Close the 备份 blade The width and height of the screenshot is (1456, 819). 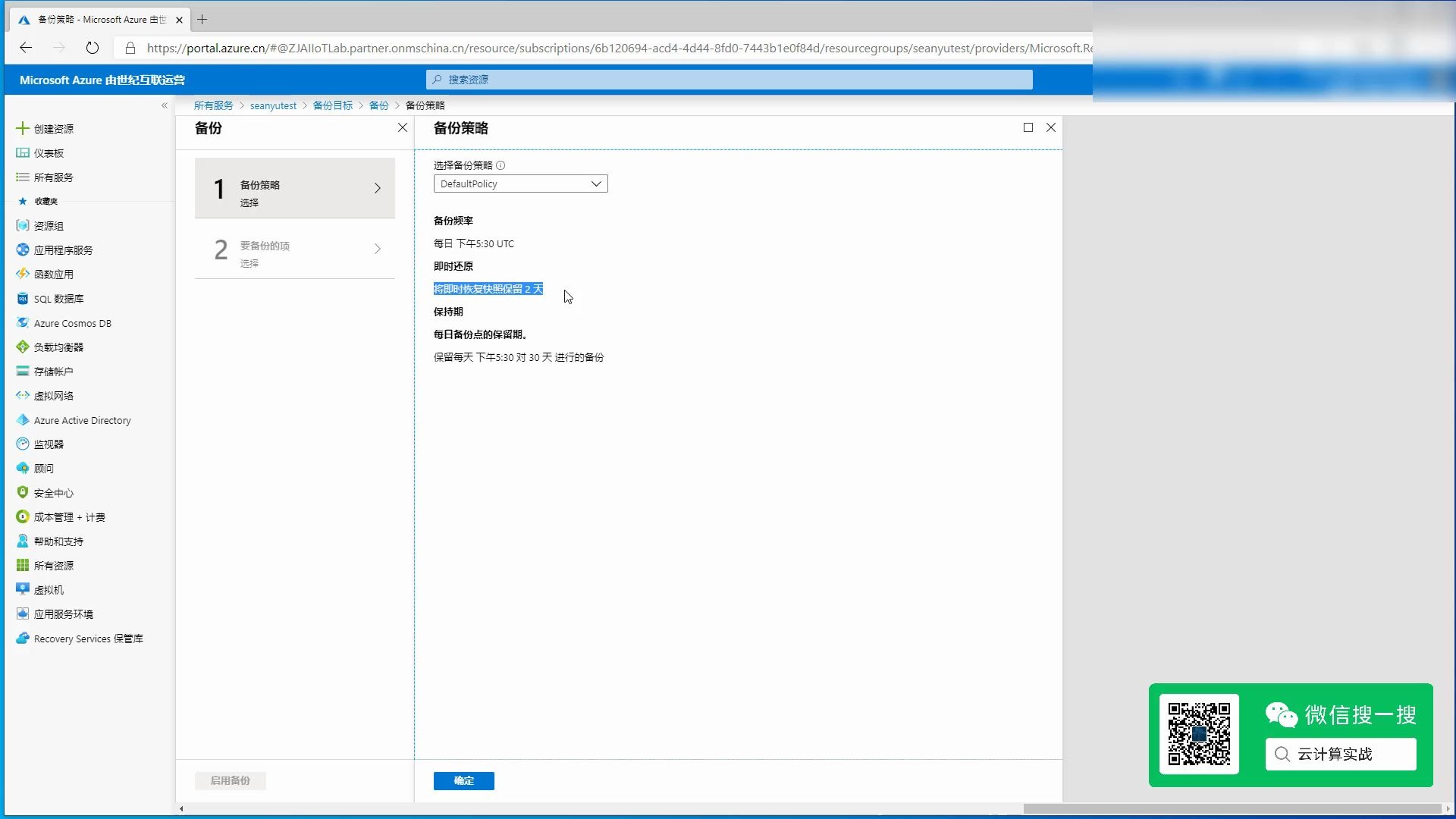[x=403, y=127]
